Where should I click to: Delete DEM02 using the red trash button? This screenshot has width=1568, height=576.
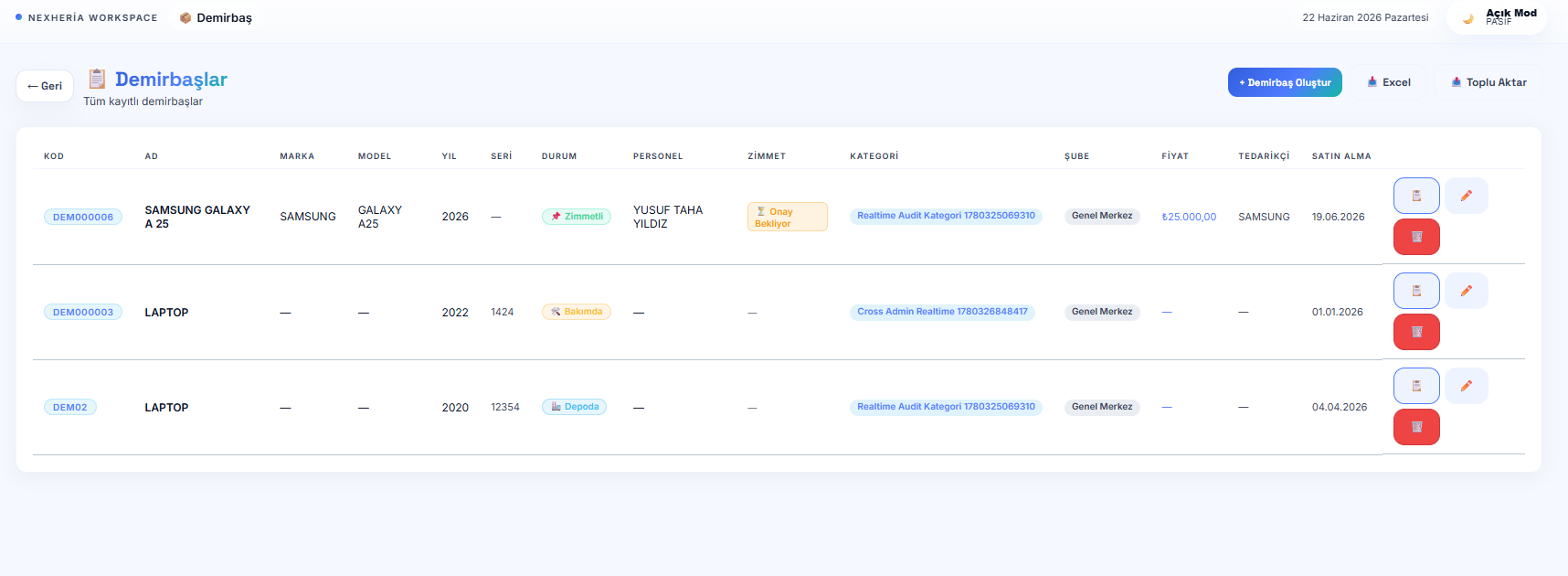[x=1416, y=427]
